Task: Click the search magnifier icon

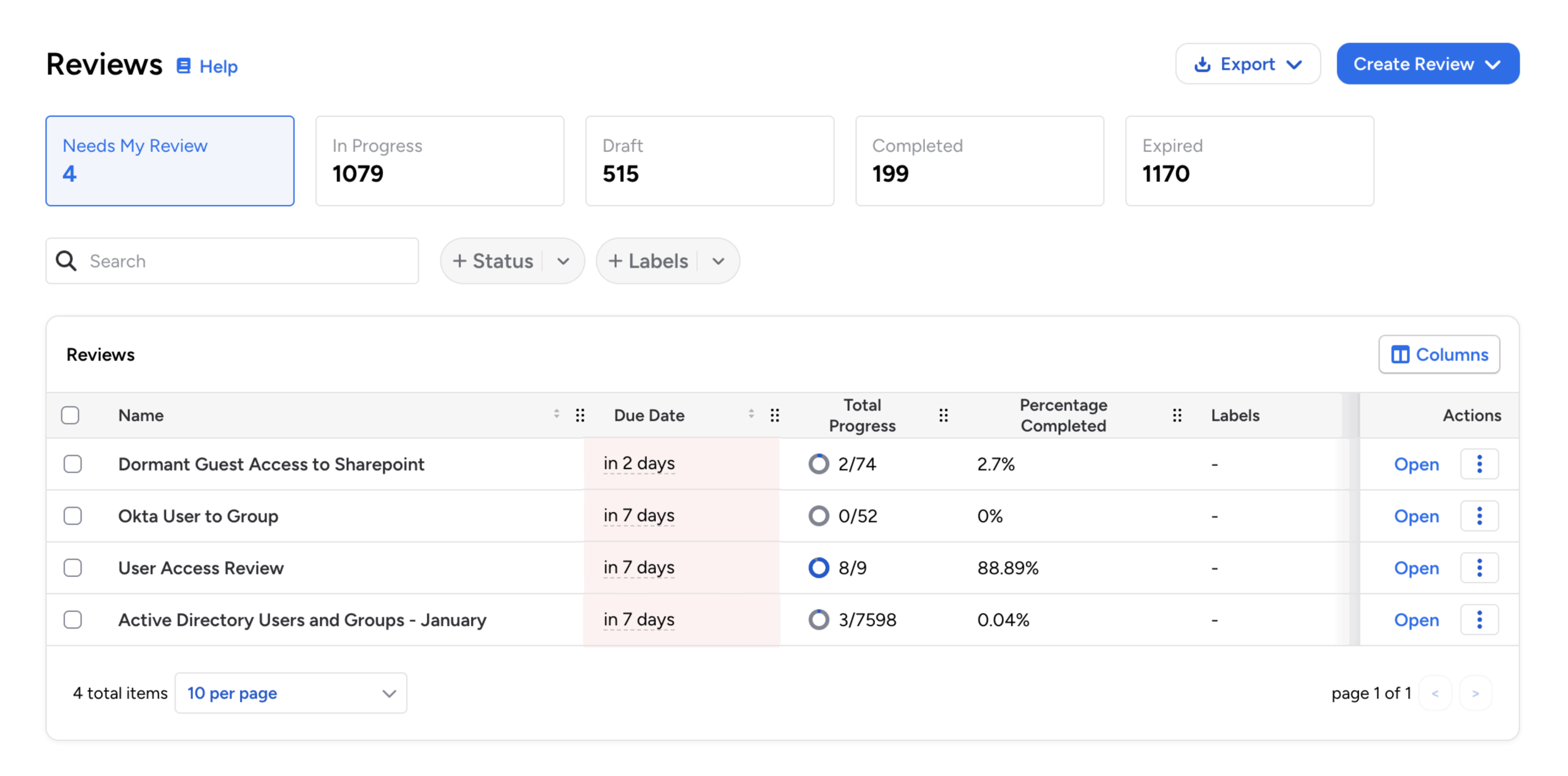Action: tap(66, 261)
